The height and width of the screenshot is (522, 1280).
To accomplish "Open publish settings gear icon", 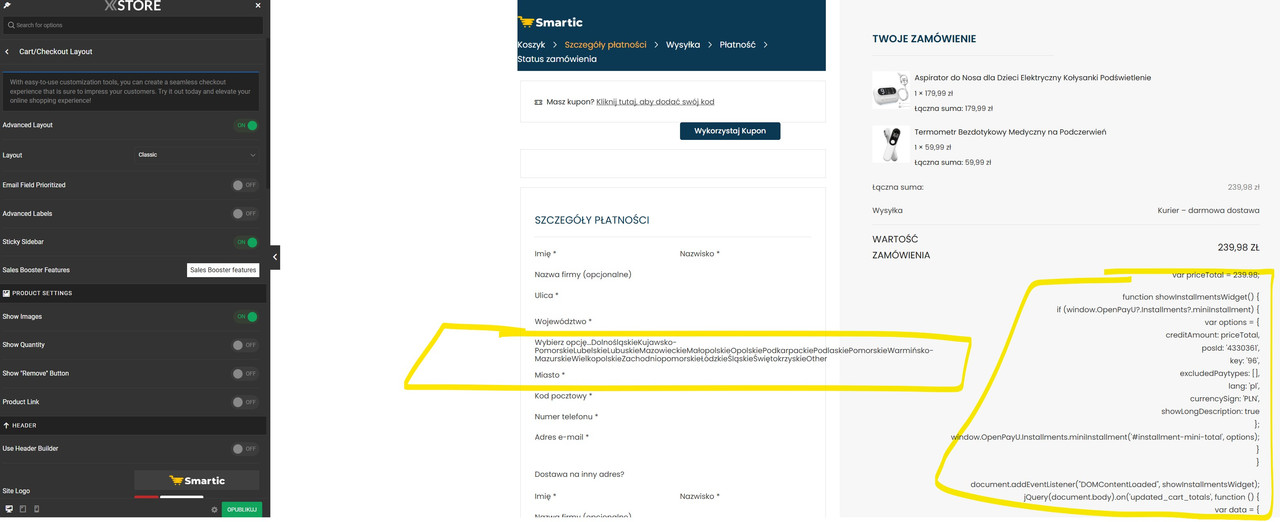I will coord(214,509).
